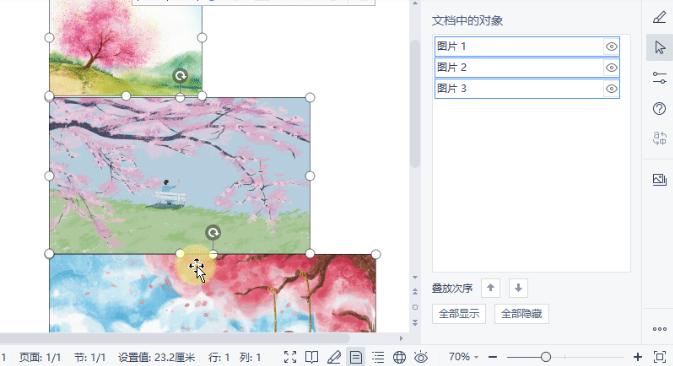Open the picture gallery sidebar icon
The width and height of the screenshot is (673, 366).
coord(659,179)
